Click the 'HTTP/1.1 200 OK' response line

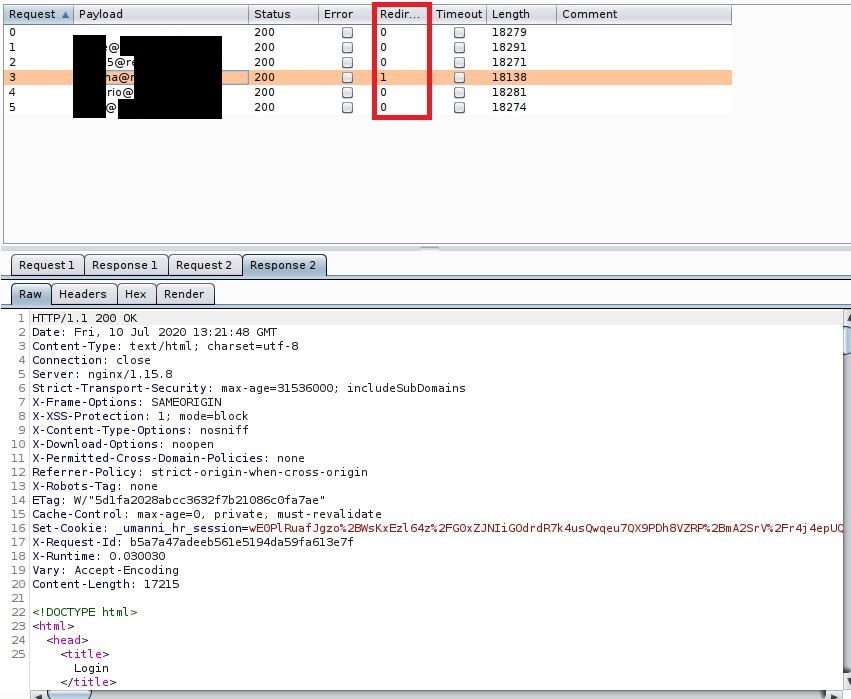85,318
